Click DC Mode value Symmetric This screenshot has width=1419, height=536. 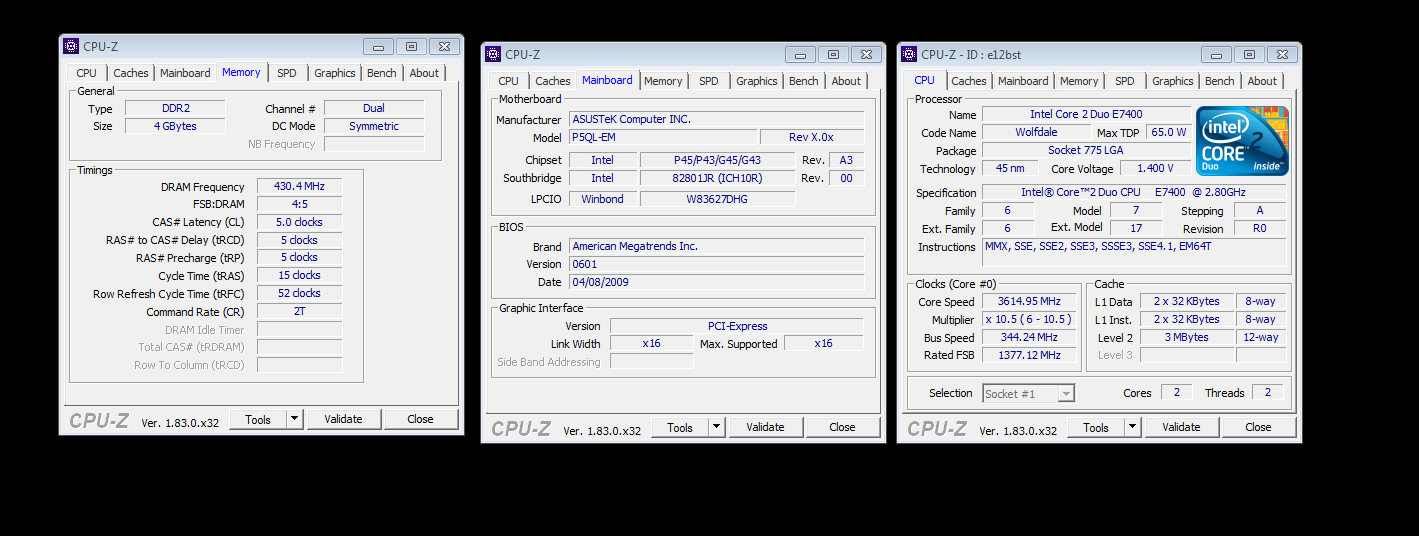click(374, 126)
